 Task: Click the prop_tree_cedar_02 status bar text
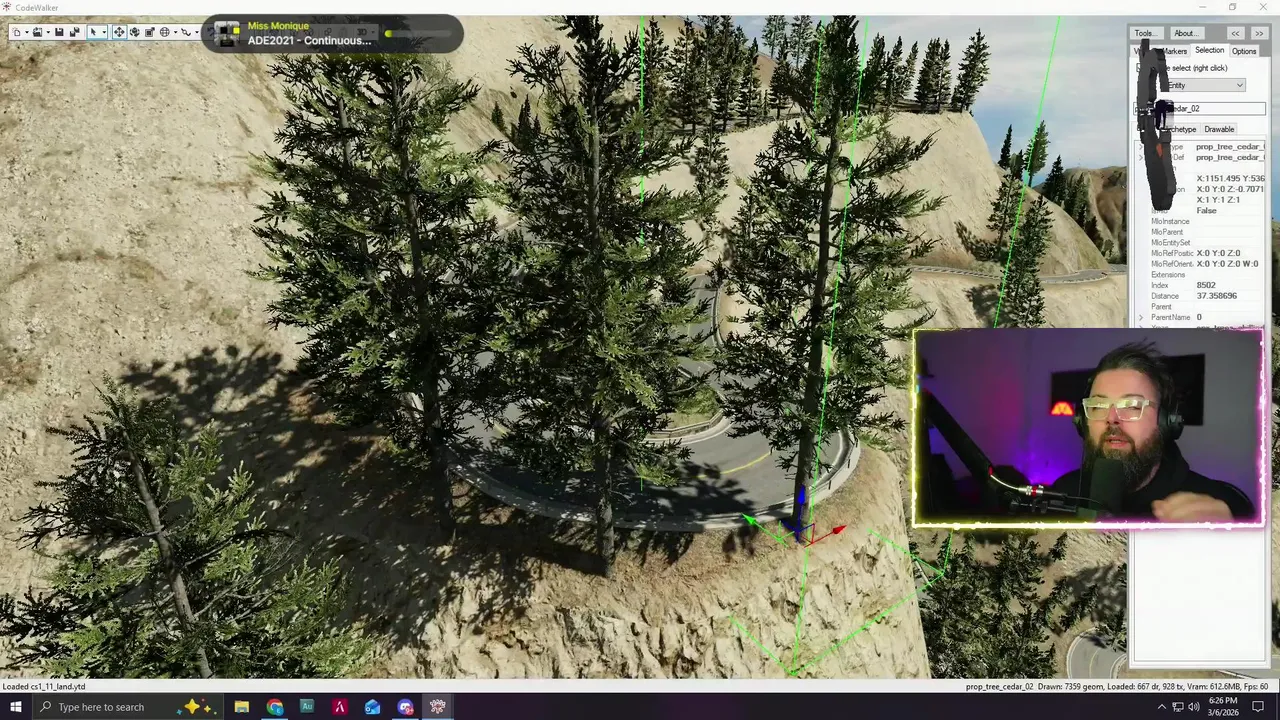(999, 686)
